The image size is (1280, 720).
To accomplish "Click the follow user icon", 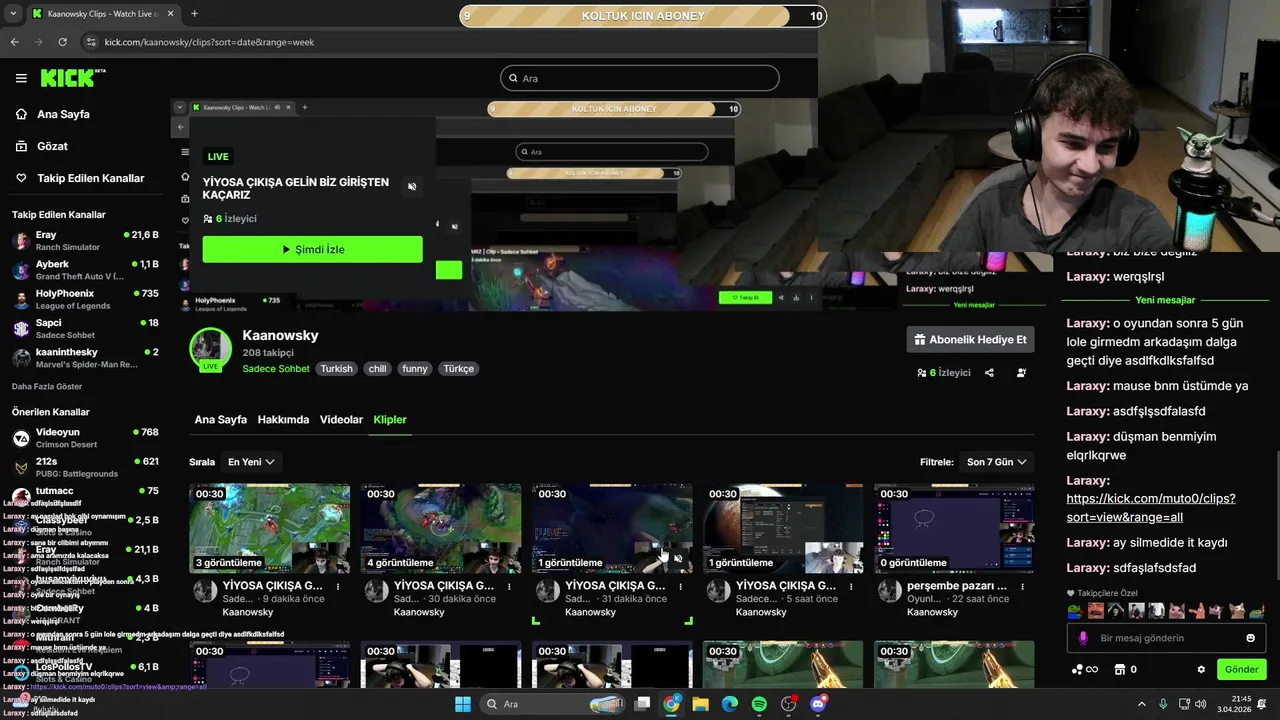I will (x=1021, y=373).
